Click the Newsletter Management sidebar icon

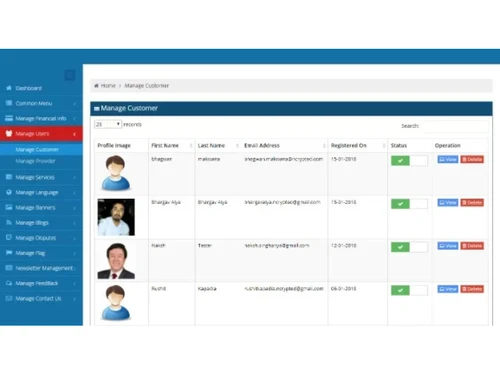click(9, 268)
